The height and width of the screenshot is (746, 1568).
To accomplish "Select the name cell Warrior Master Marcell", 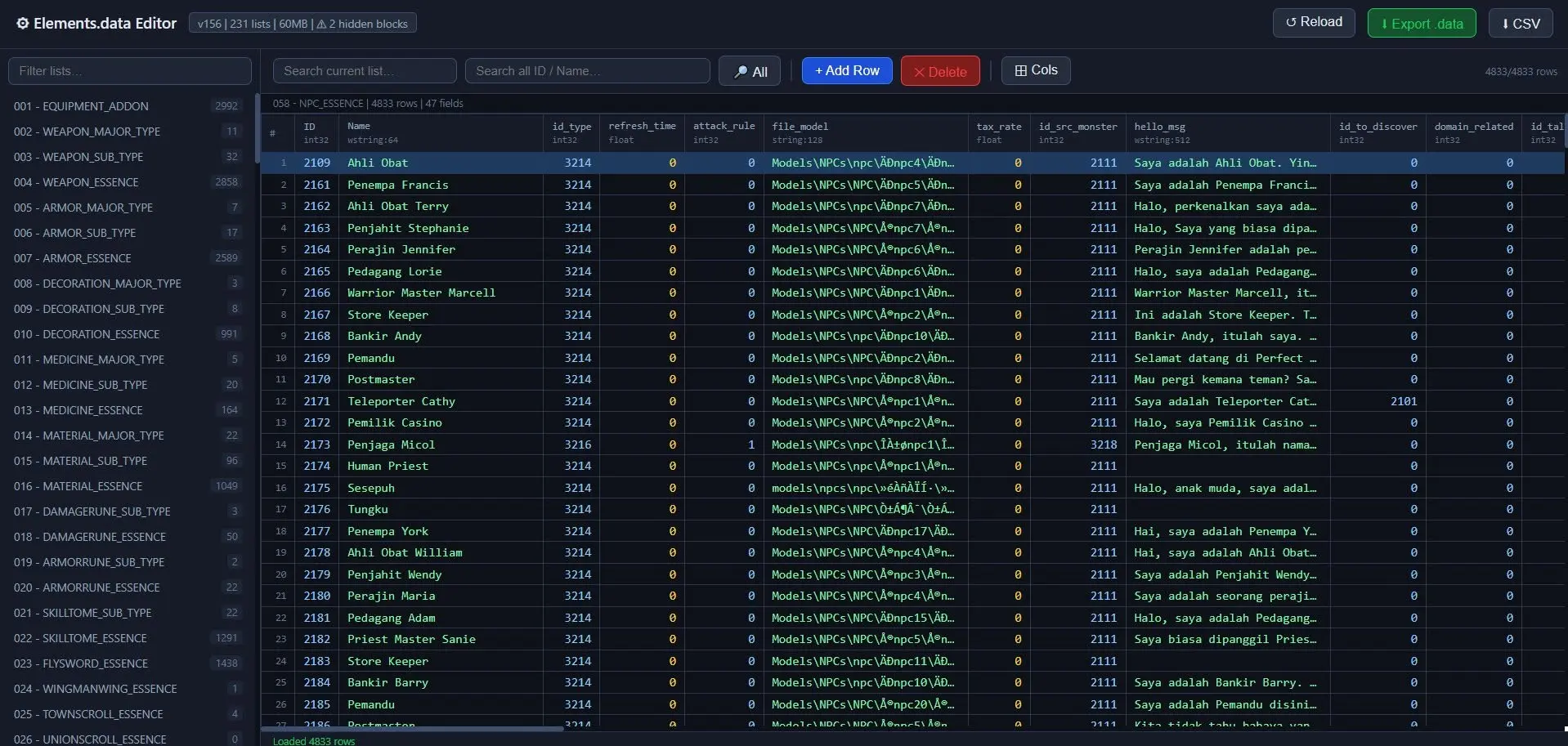I will [x=441, y=293].
